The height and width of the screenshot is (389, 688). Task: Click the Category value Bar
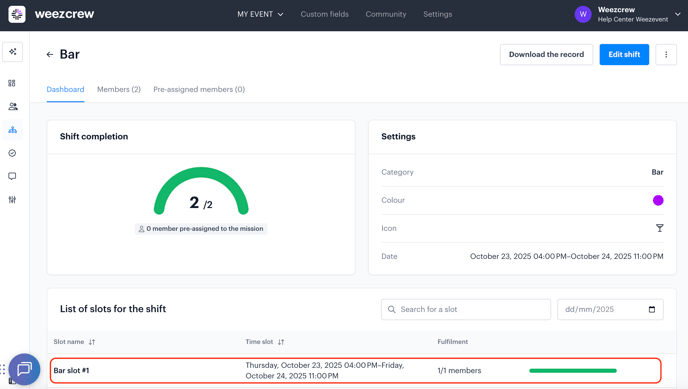(657, 172)
